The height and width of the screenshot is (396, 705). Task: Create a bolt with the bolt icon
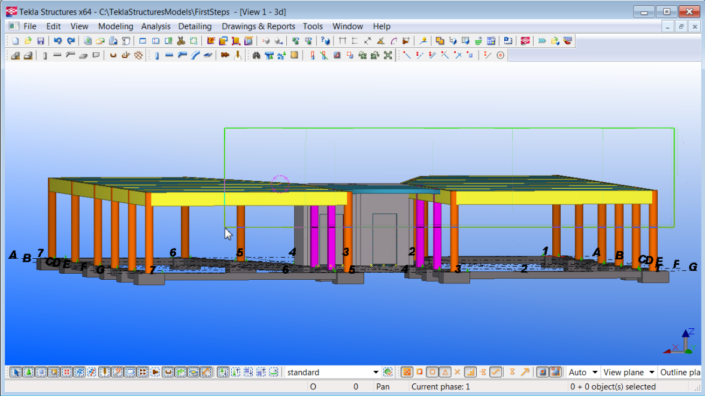pyautogui.click(x=225, y=55)
